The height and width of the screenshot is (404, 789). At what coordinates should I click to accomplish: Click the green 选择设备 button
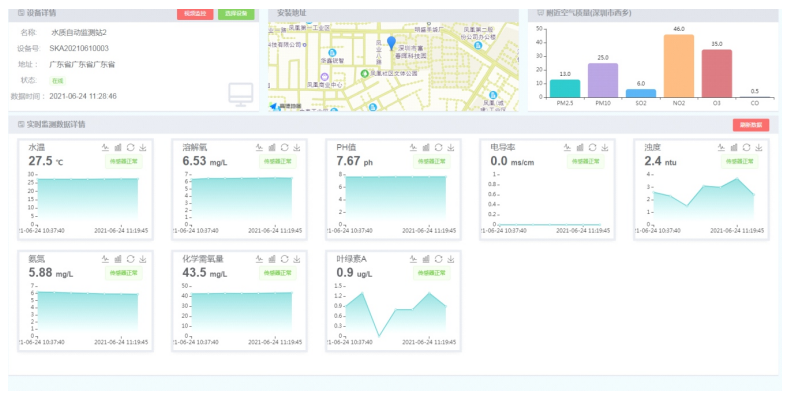[x=236, y=13]
